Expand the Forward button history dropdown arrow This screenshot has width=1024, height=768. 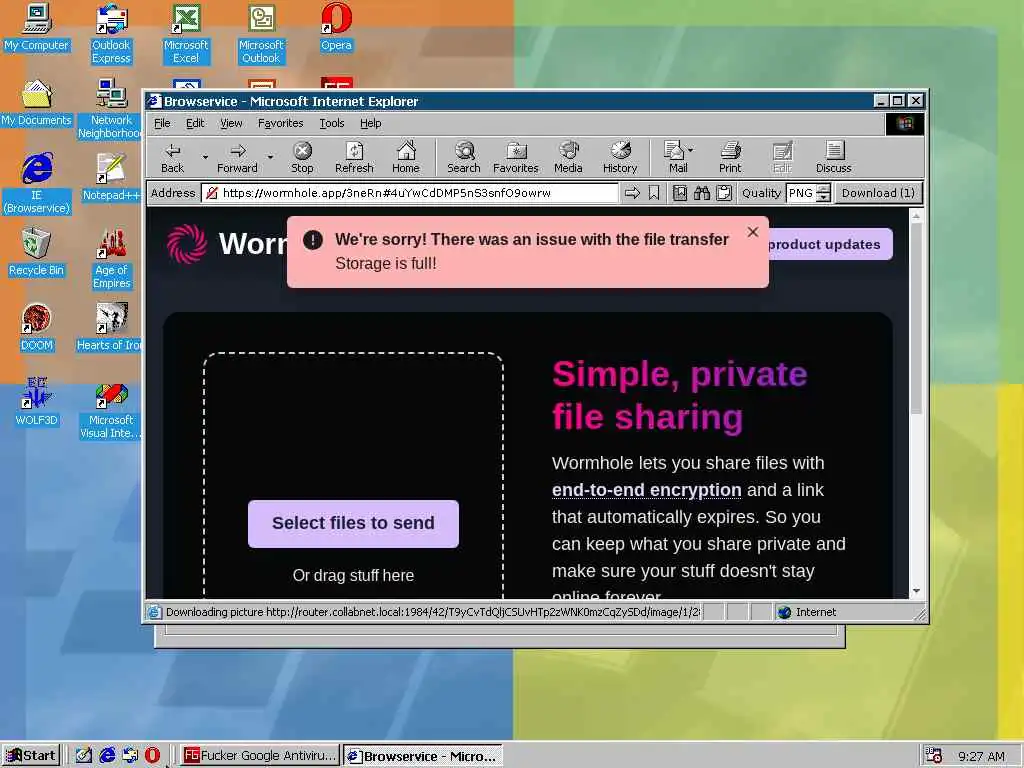(x=270, y=157)
